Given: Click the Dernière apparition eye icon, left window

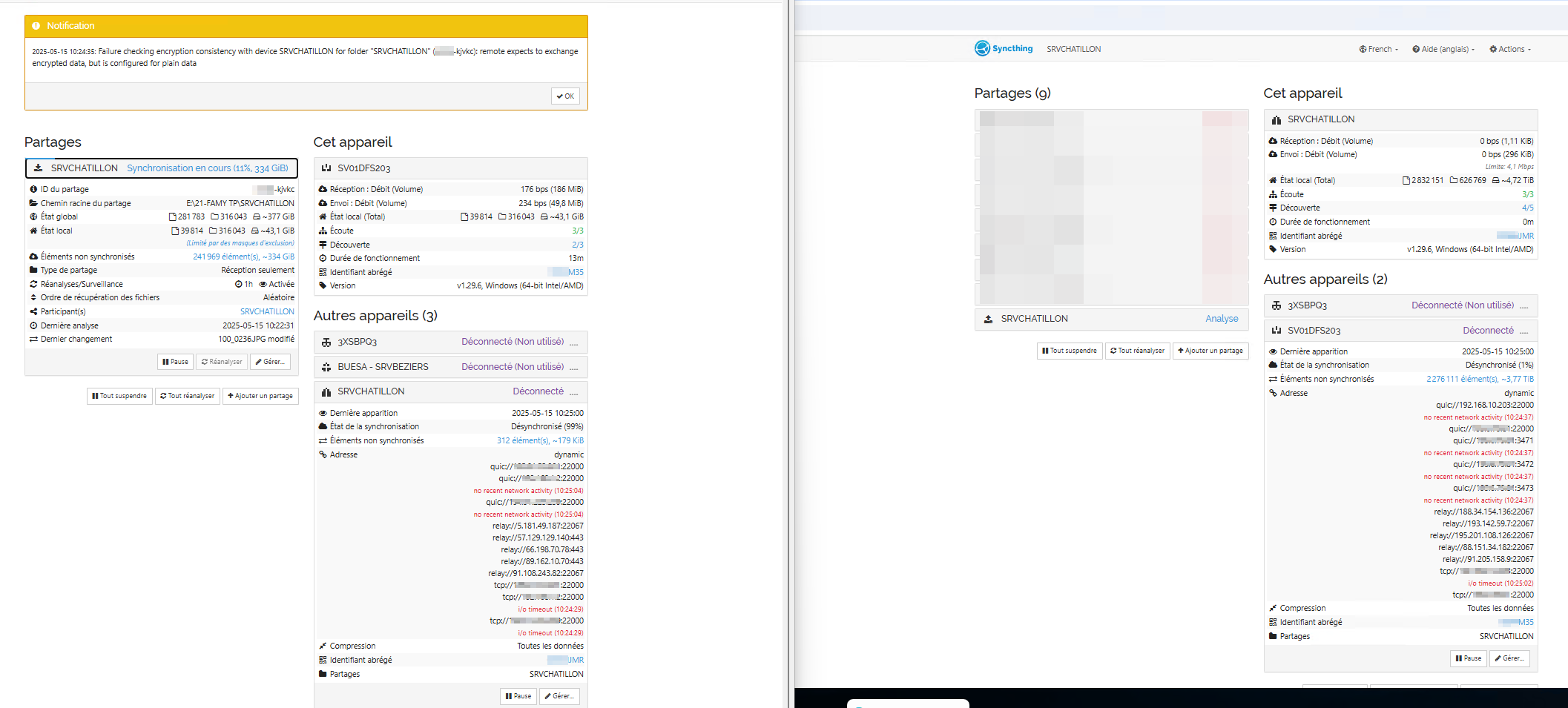Looking at the screenshot, I should (x=323, y=413).
